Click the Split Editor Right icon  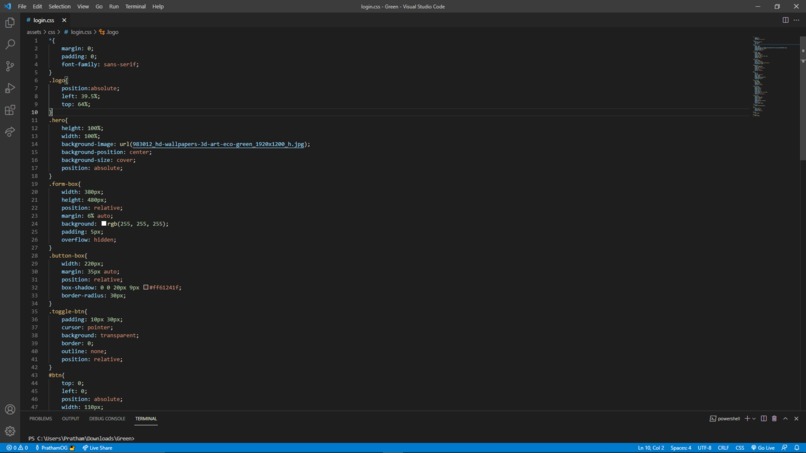[785, 20]
